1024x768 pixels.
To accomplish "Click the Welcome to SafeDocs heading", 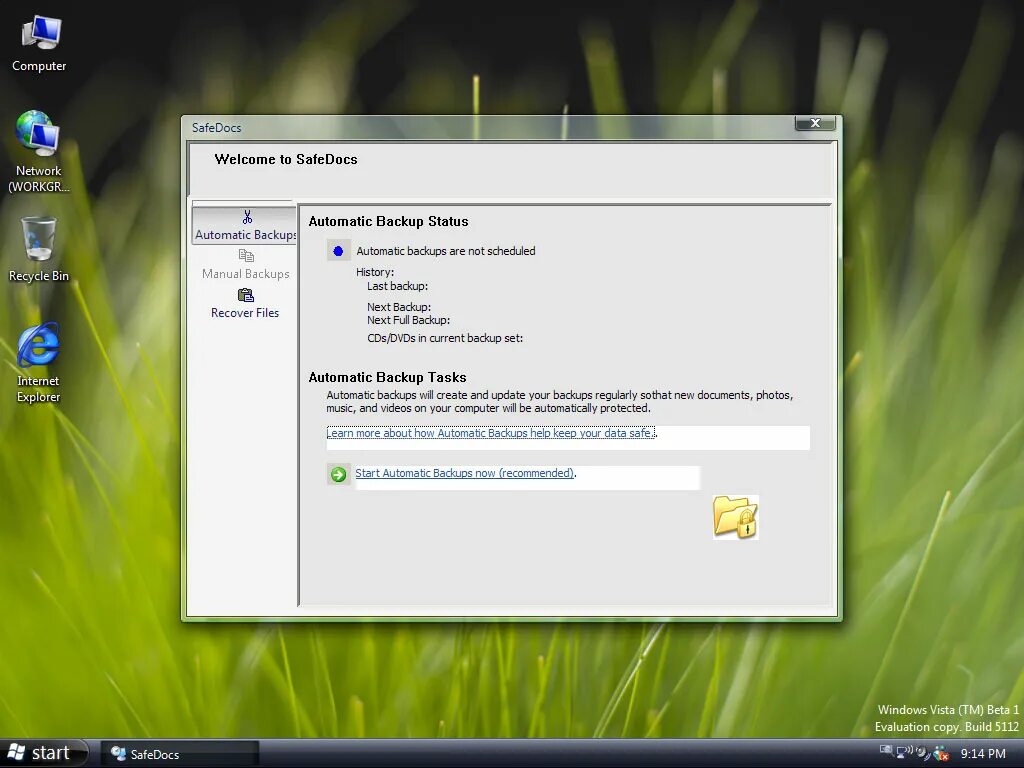I will (286, 159).
